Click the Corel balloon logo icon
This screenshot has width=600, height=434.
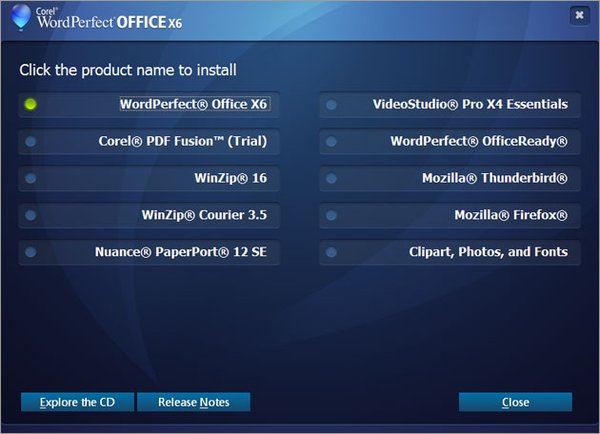(x=21, y=17)
